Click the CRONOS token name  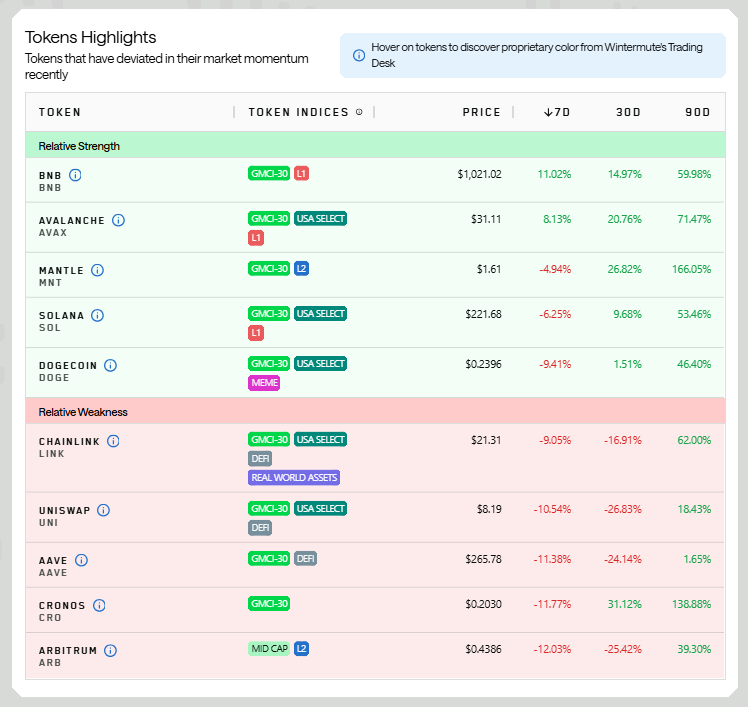pos(62,605)
